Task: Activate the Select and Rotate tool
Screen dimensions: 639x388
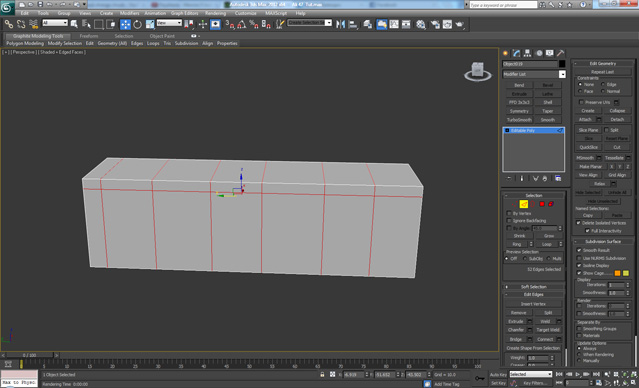Action: [138, 24]
